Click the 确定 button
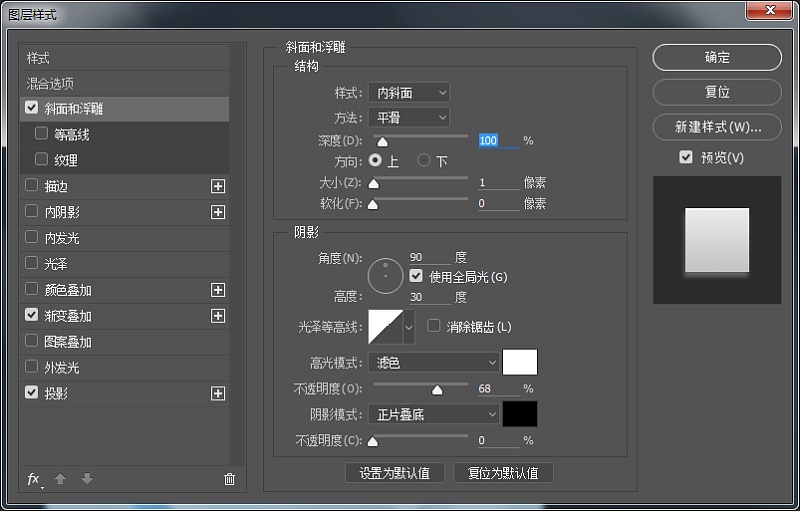Image resolution: width=800 pixels, height=511 pixels. click(717, 57)
